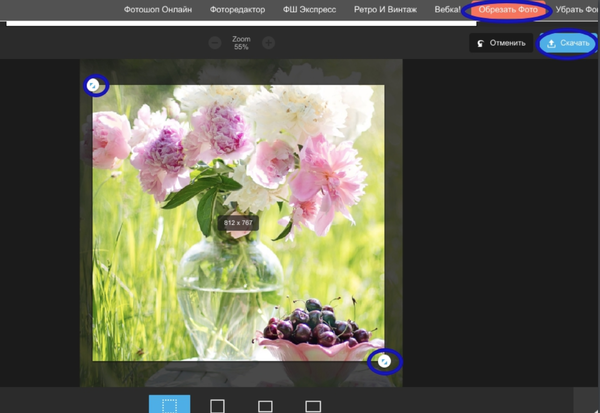Viewport: 600px width, 413px height.
Task: Open the Фотошоп Онлайн tab
Action: (x=158, y=10)
